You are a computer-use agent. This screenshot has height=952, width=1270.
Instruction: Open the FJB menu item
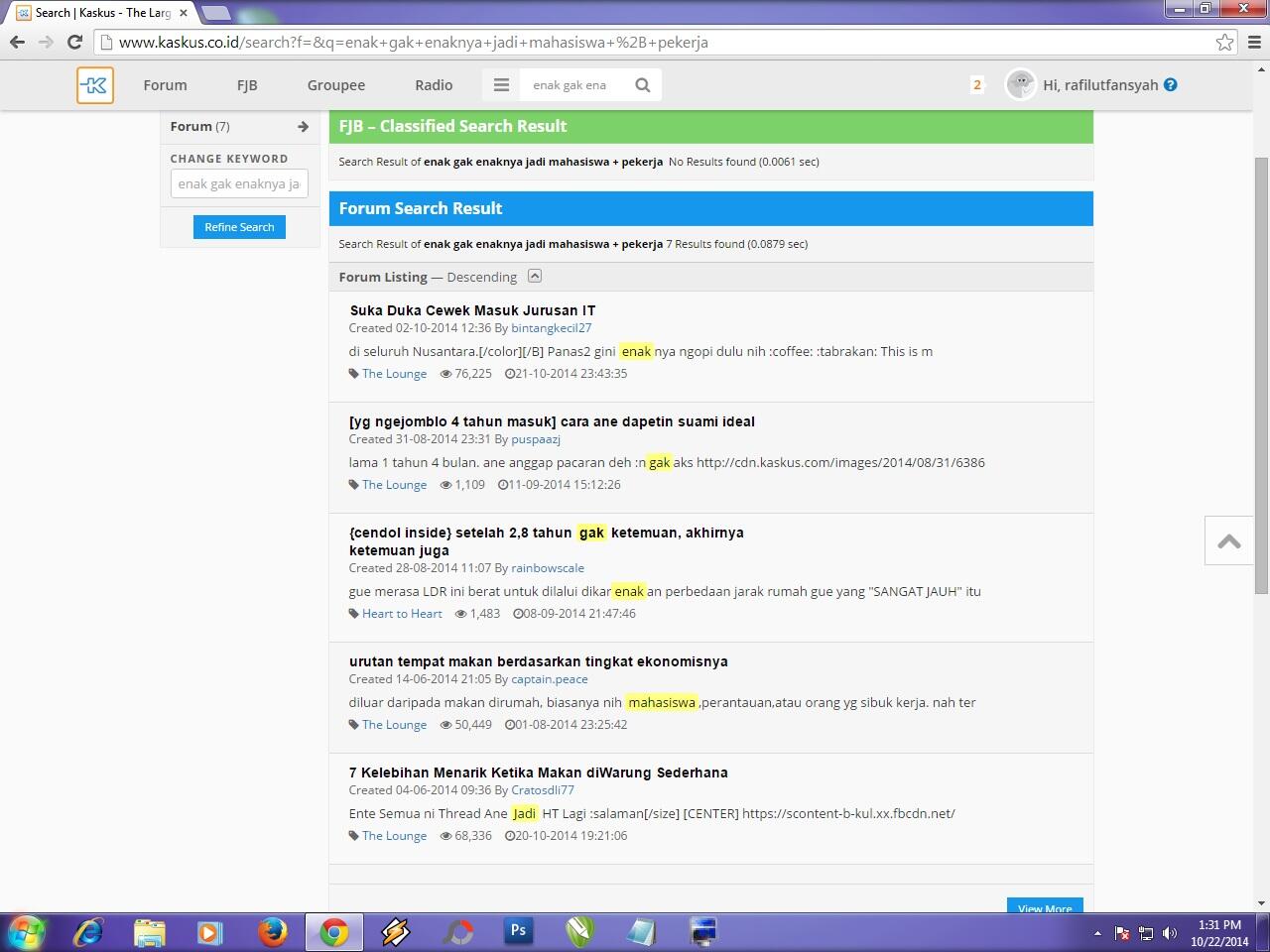[247, 85]
